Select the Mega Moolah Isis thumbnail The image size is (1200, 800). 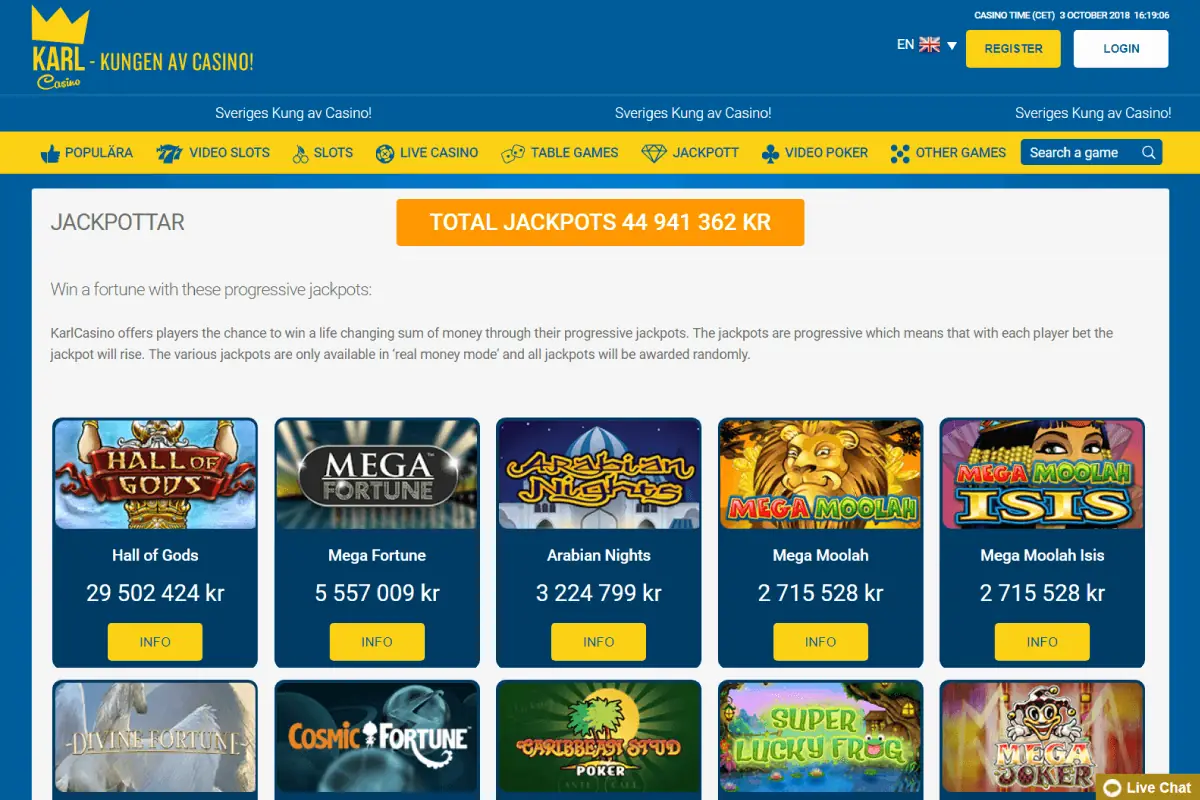click(x=1042, y=474)
